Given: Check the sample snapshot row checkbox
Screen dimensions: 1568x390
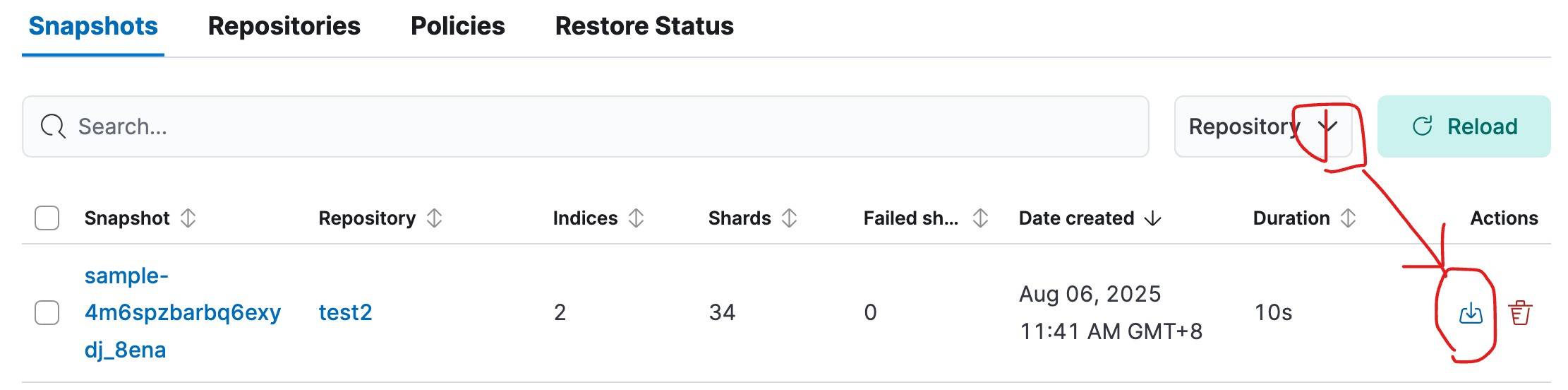Looking at the screenshot, I should point(47,312).
